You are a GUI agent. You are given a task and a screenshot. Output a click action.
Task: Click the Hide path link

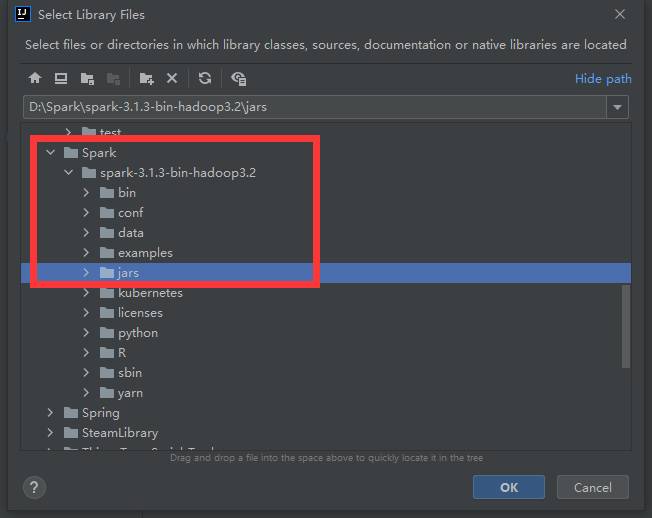[x=603, y=79]
